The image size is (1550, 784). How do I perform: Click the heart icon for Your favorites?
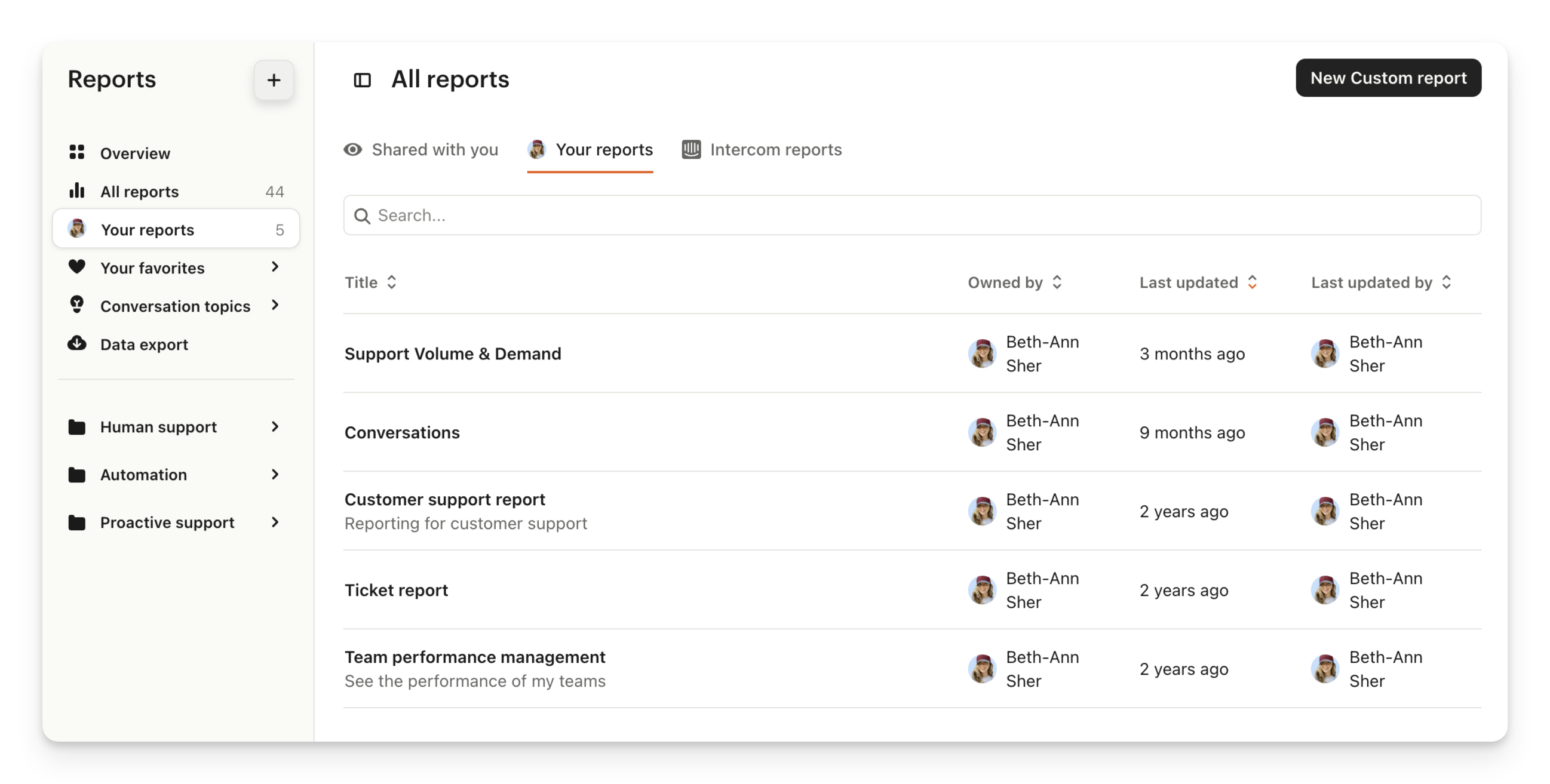tap(77, 266)
